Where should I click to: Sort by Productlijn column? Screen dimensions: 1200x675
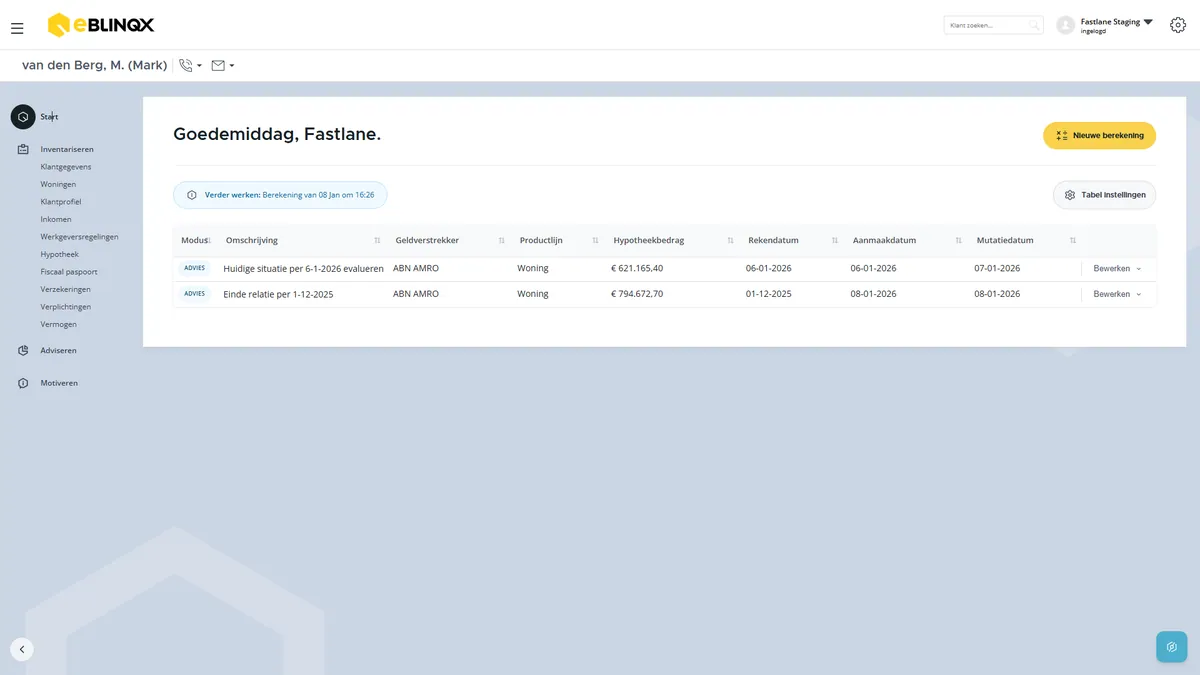pyautogui.click(x=595, y=241)
